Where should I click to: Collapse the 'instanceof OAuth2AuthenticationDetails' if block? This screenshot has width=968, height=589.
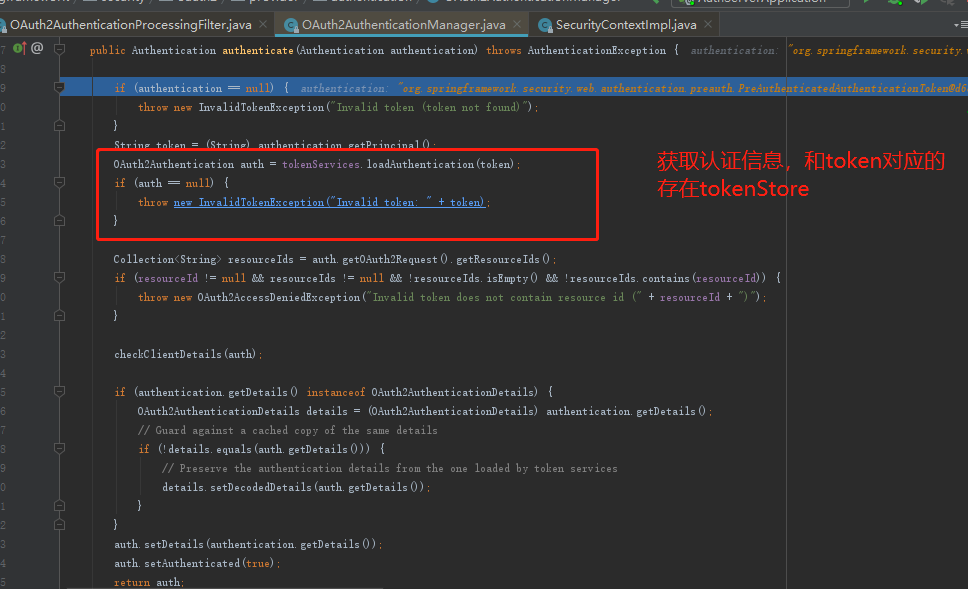(59, 391)
